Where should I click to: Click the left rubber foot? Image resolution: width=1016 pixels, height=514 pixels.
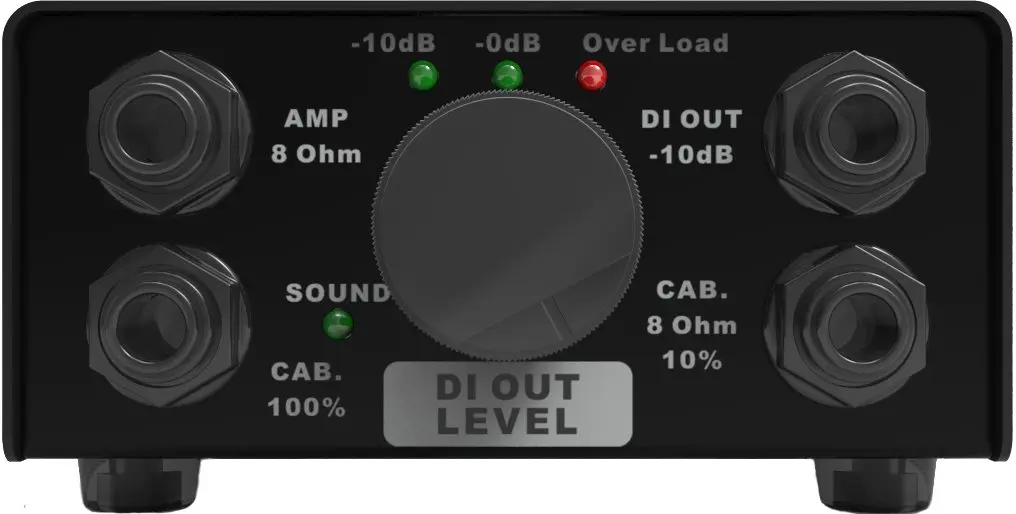pos(139,485)
